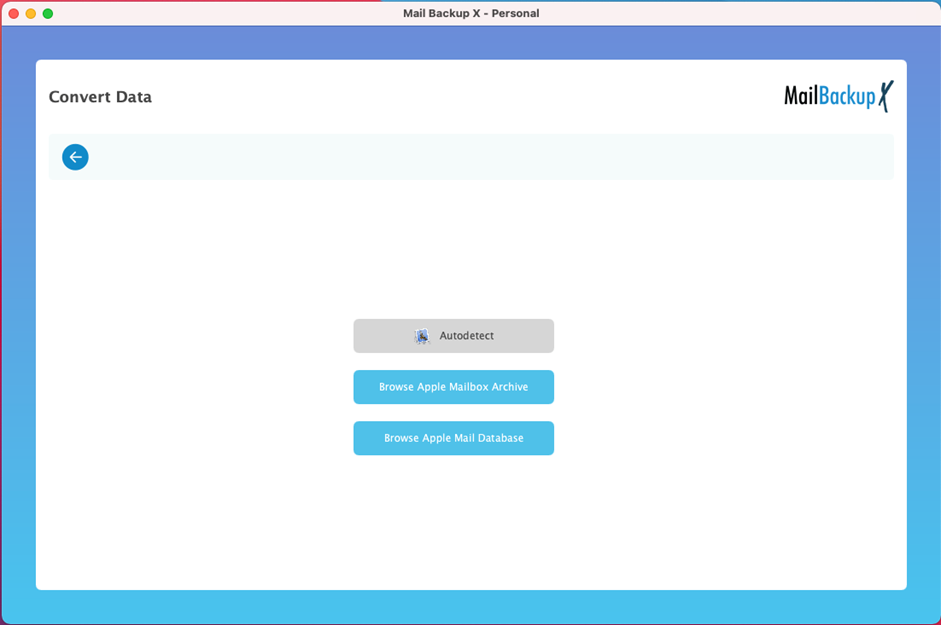Screen dimensions: 941x625
Task: Click the Mail Backup X - Personal title
Action: pos(471,13)
